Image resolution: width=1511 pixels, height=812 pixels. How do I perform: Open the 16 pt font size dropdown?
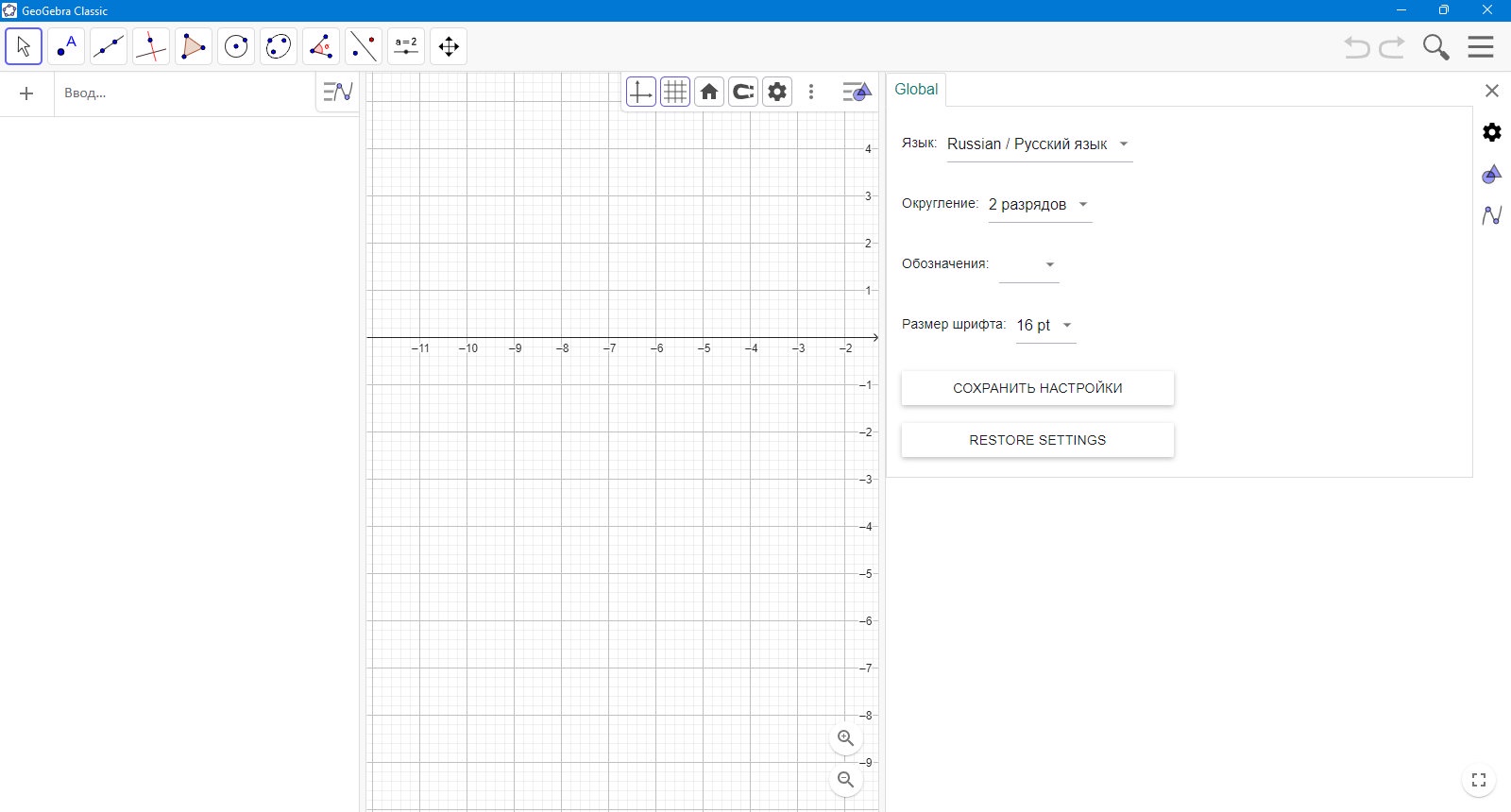(1045, 326)
